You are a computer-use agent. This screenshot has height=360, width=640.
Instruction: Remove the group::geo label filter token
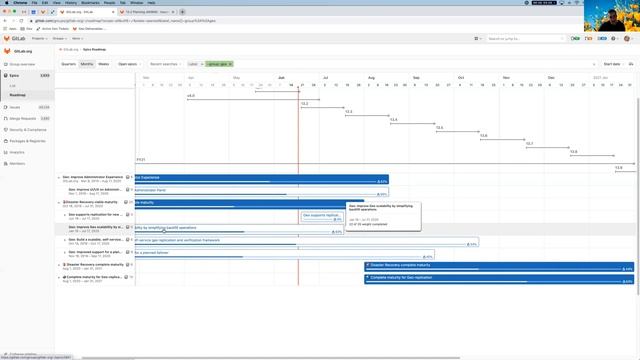(x=230, y=64)
